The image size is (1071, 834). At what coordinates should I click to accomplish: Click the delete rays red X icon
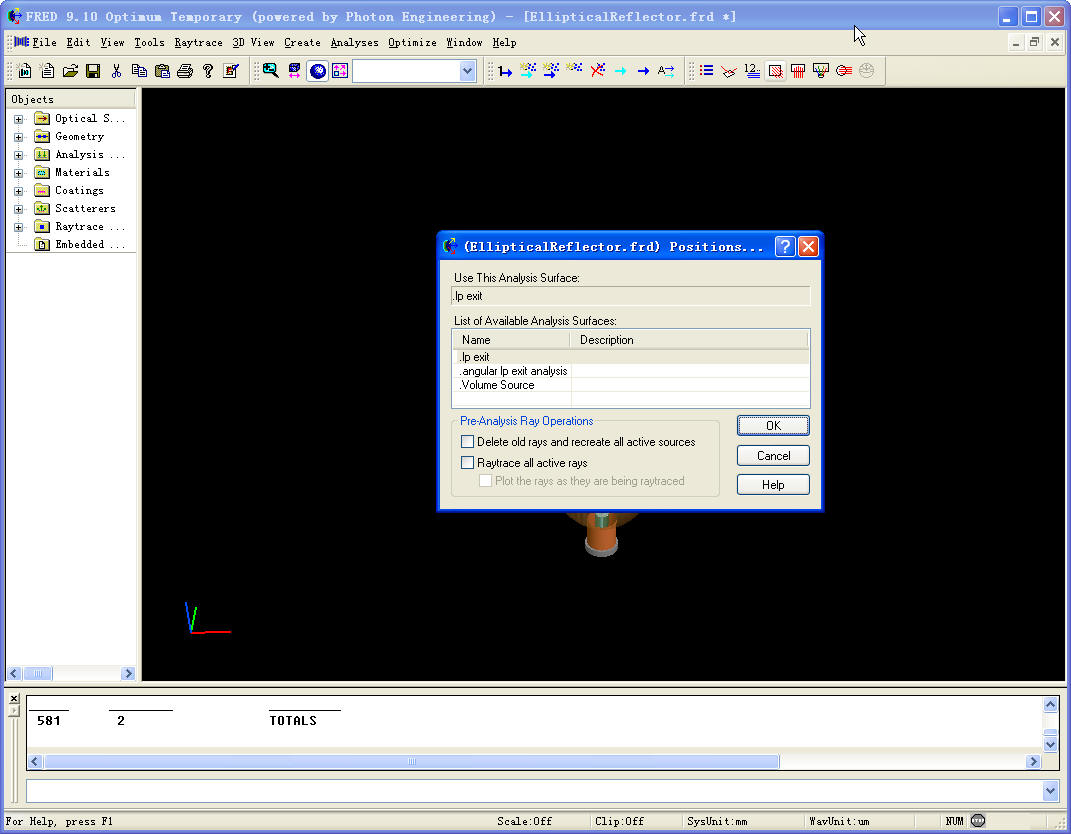(598, 70)
